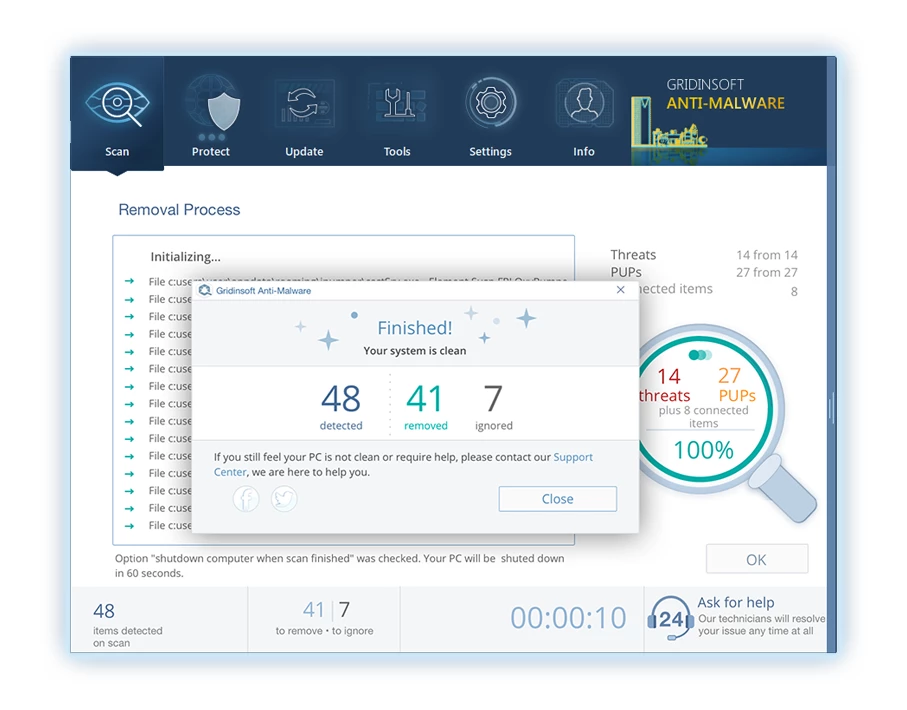Open the Info person icon
This screenshot has height=710, width=907.
click(584, 105)
